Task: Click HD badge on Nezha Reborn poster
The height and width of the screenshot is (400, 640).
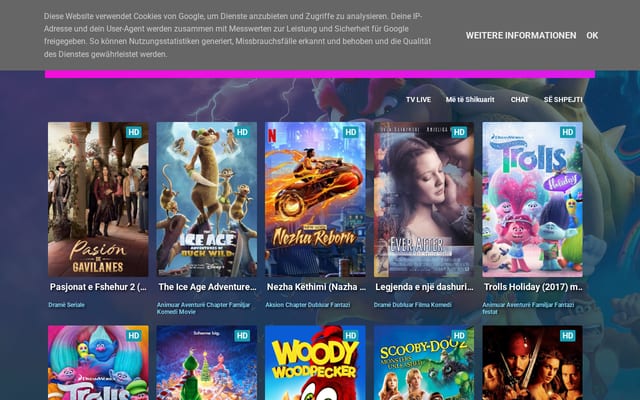Action: pyautogui.click(x=351, y=132)
